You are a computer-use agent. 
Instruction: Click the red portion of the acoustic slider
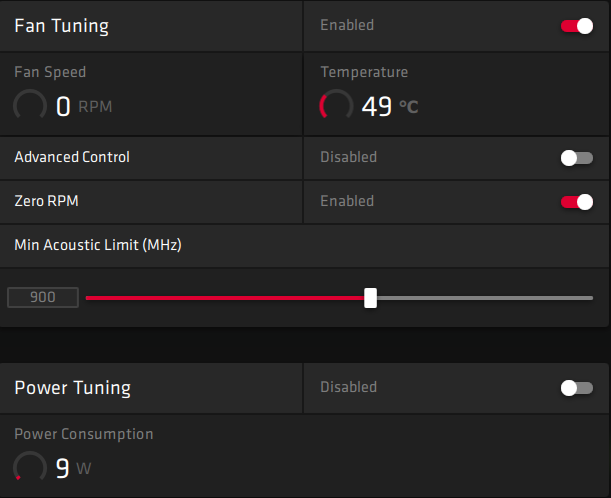[225, 298]
